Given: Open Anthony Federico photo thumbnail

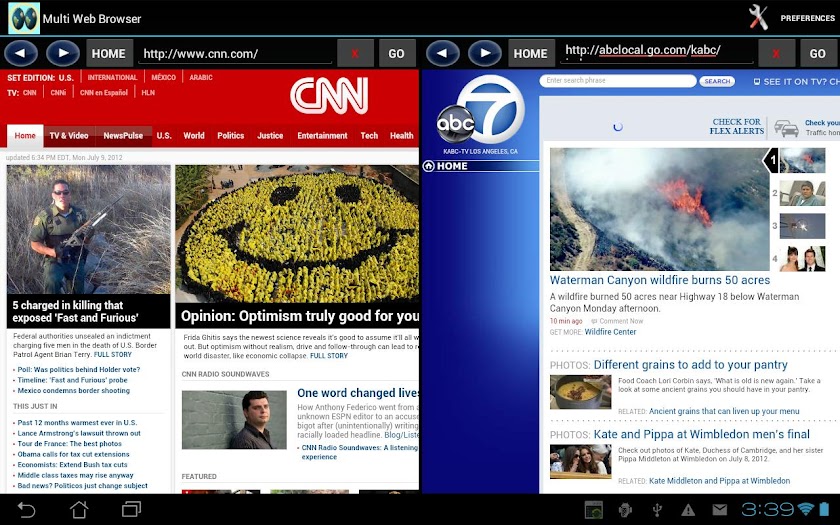Looking at the screenshot, I should pyautogui.click(x=234, y=419).
